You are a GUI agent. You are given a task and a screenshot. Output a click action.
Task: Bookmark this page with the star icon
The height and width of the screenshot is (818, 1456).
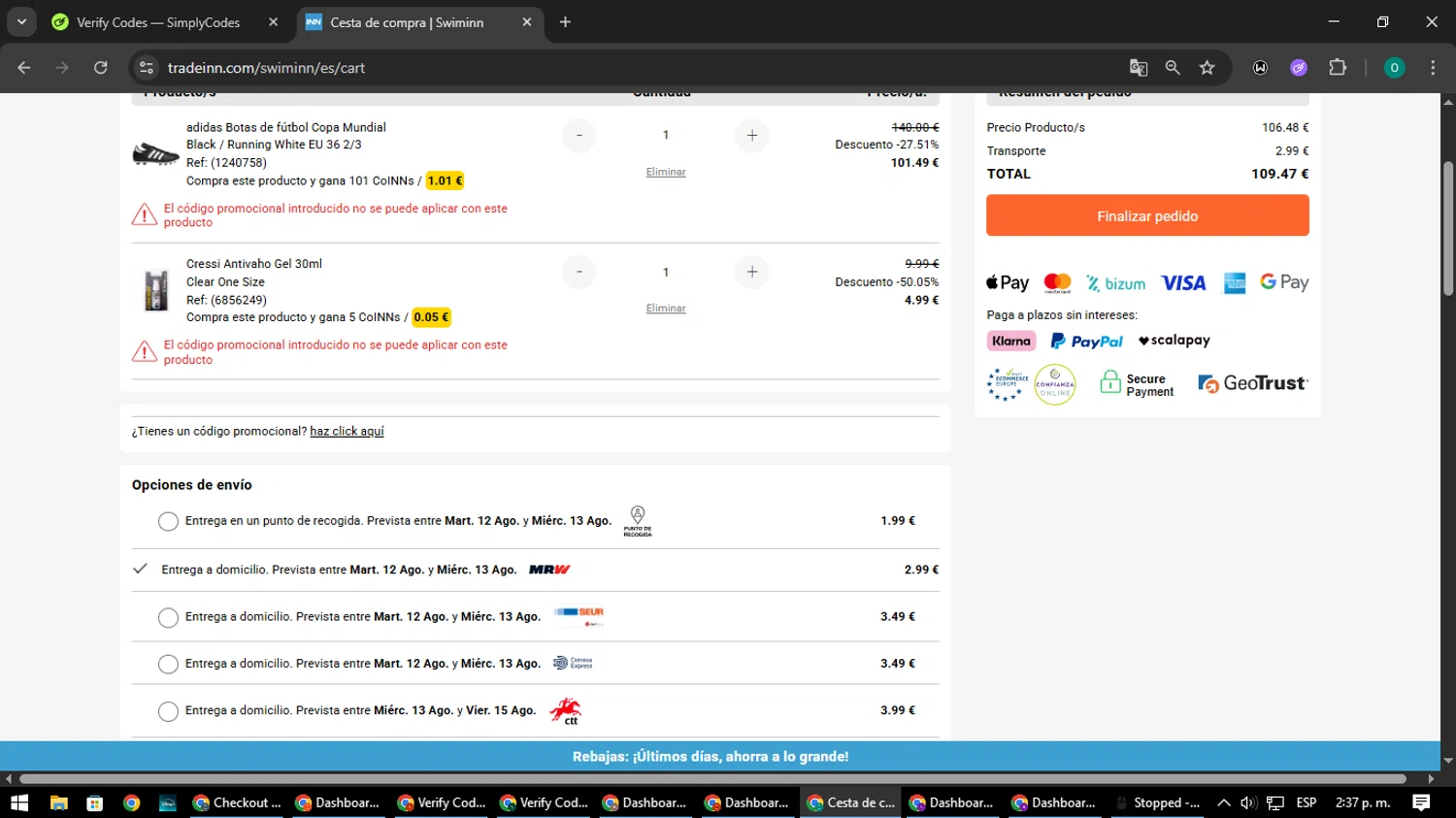pyautogui.click(x=1207, y=68)
